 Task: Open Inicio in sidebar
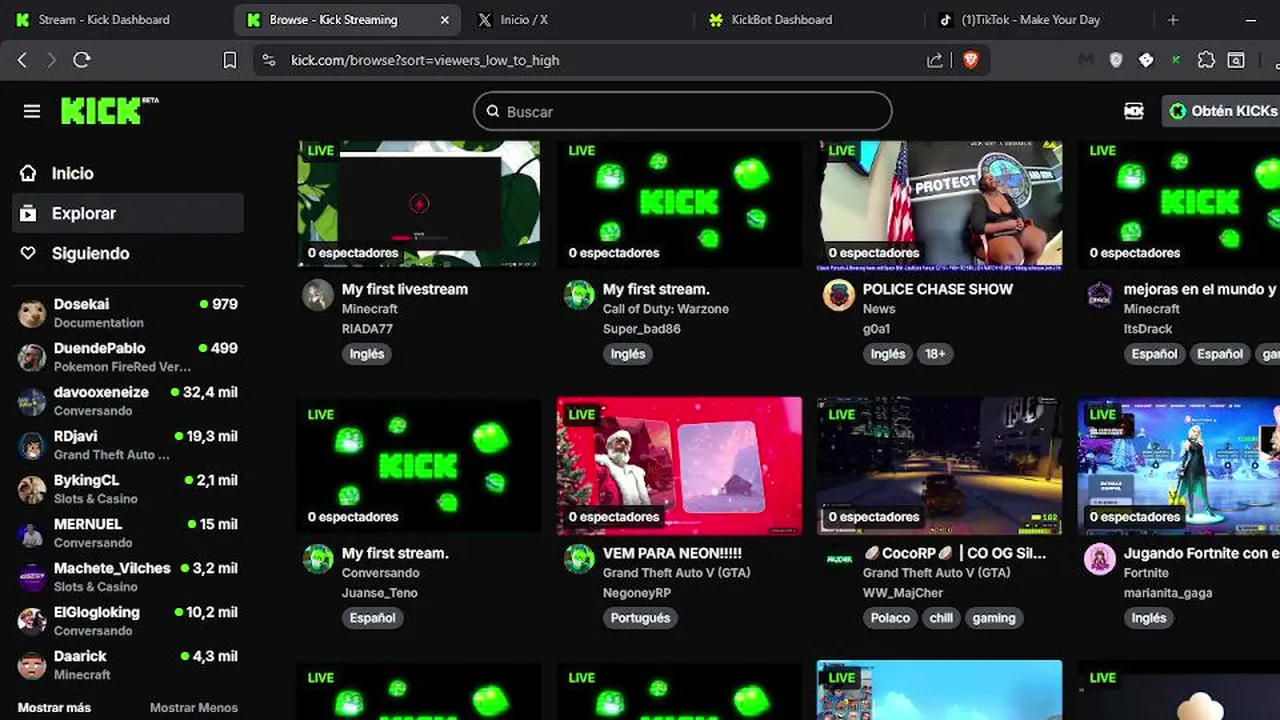[x=128, y=173]
